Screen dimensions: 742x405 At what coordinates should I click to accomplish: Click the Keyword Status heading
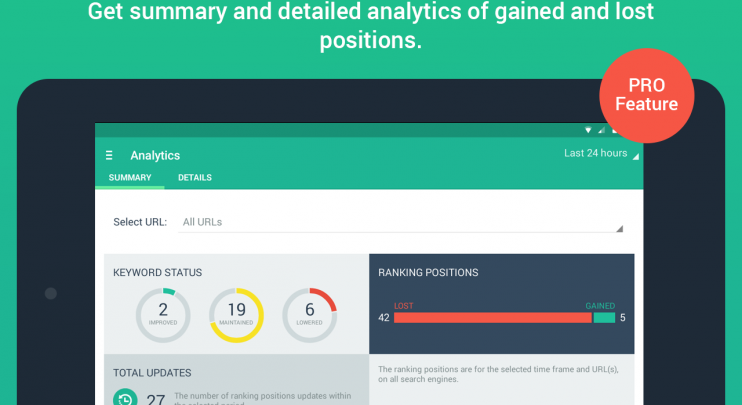[158, 273]
